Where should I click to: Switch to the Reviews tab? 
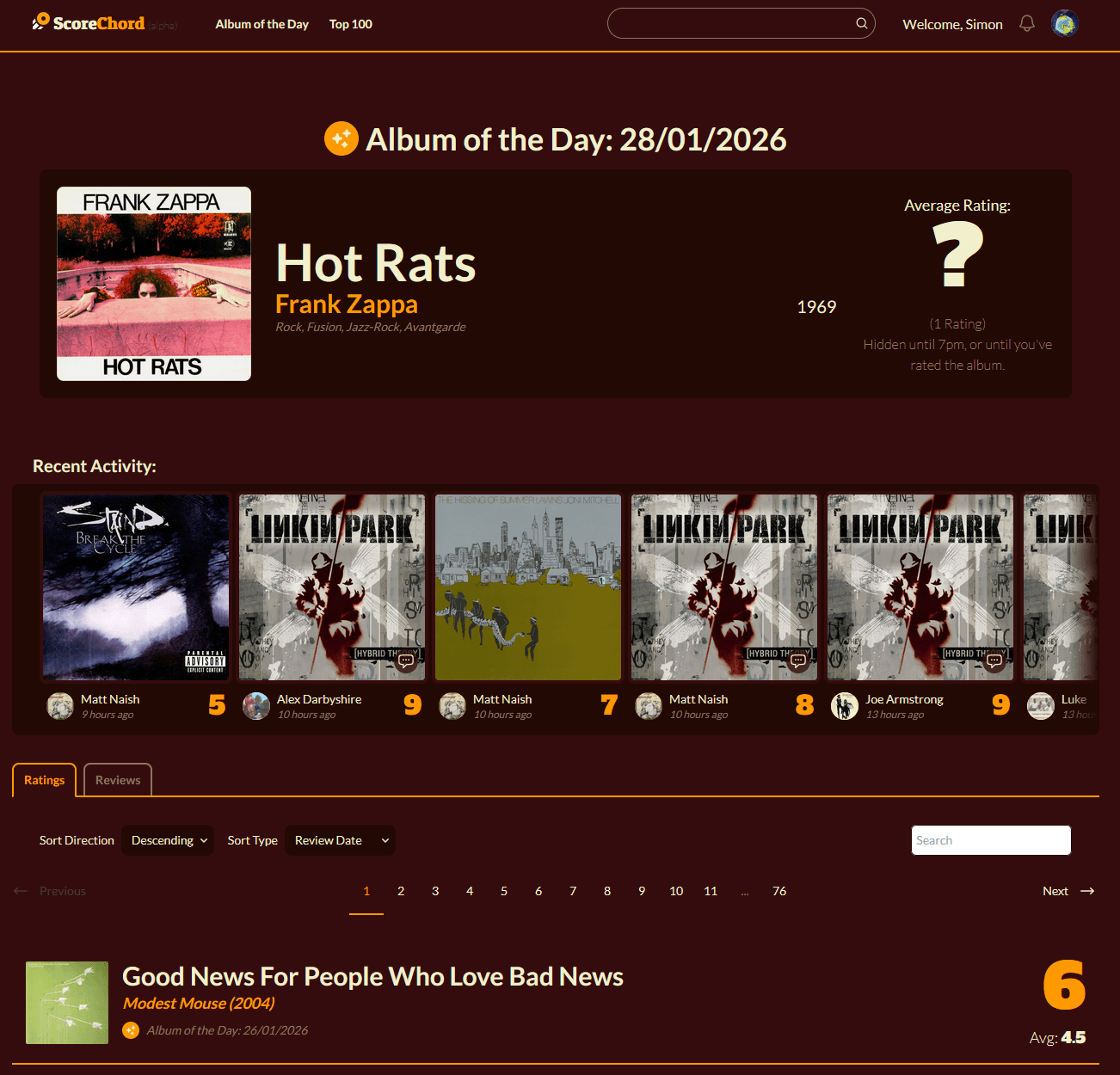coord(118,780)
